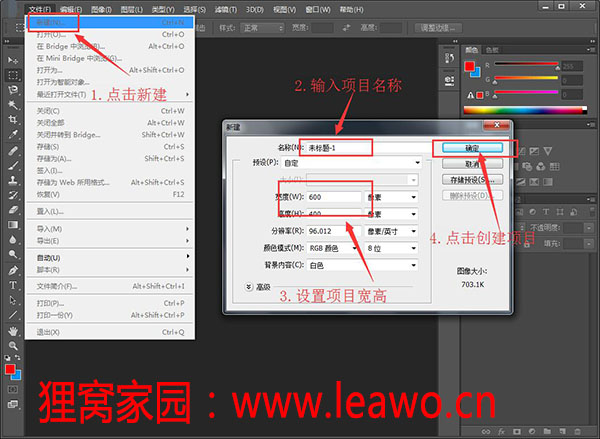Click the 确定 OK button

click(x=472, y=148)
